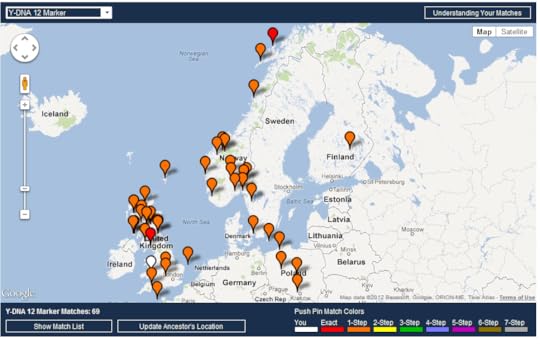Open the Y-DNA 12 Marker dropdown
The height and width of the screenshot is (361, 540).
59,13
